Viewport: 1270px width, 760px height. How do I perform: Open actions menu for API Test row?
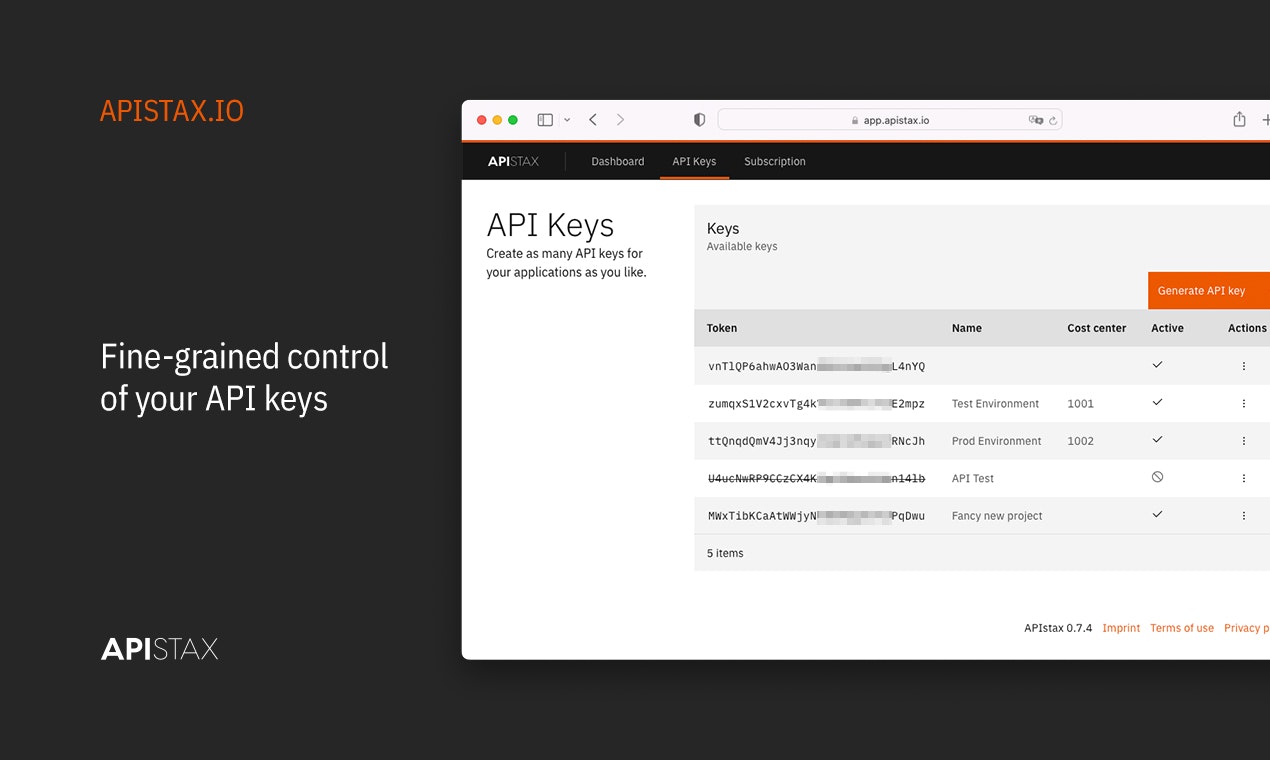1244,479
